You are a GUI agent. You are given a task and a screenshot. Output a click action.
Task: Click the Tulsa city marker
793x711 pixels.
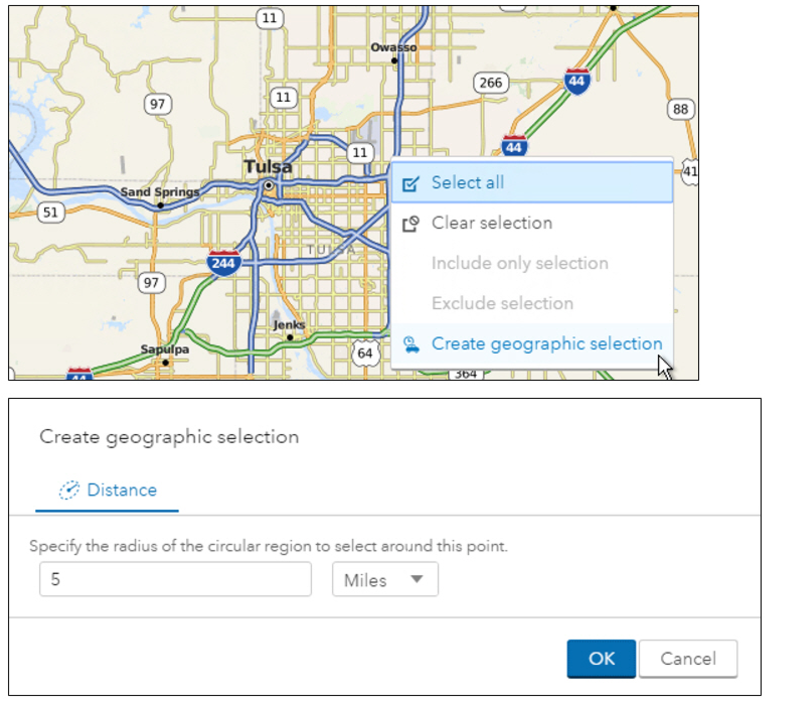268,185
